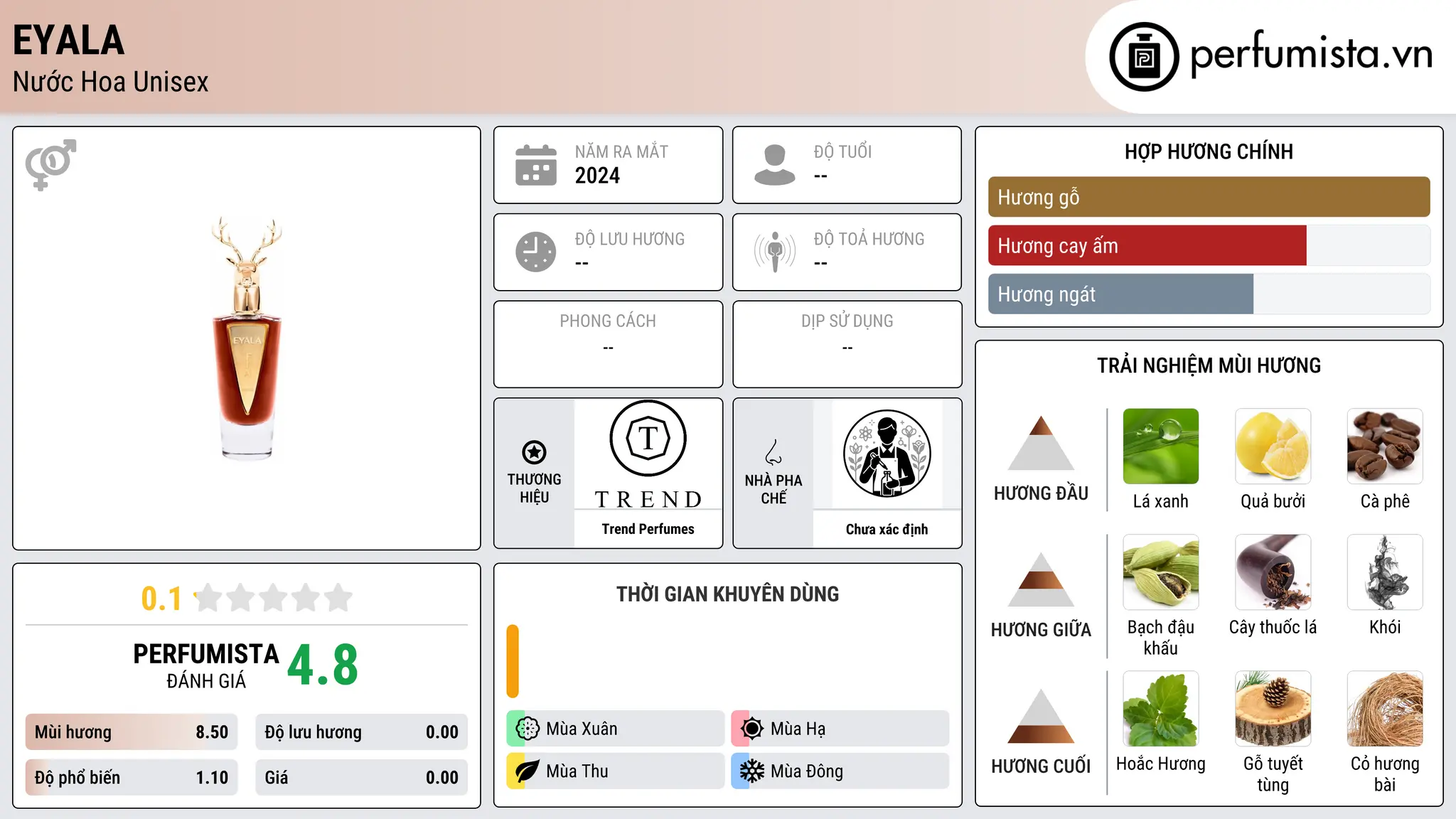Click the orange recommended-time bar

pyautogui.click(x=513, y=661)
